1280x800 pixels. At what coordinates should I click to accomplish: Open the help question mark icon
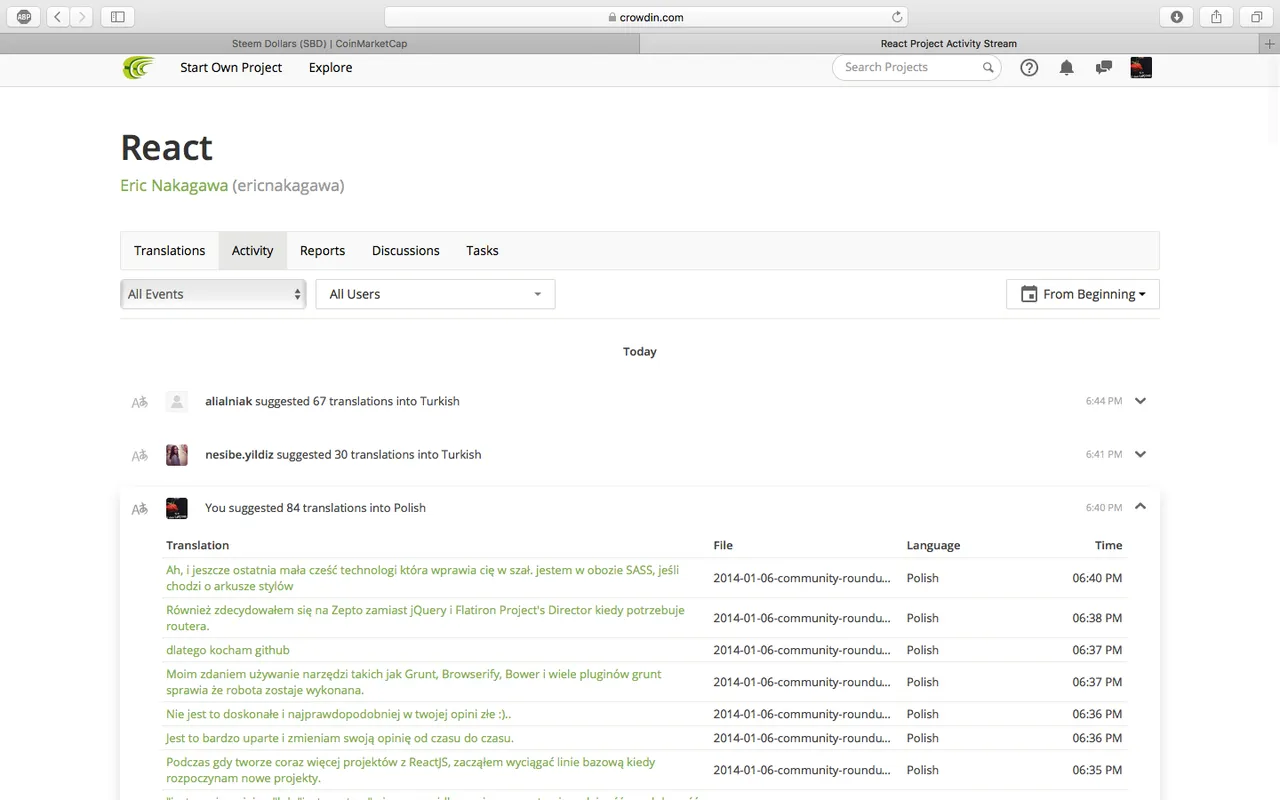point(1029,67)
